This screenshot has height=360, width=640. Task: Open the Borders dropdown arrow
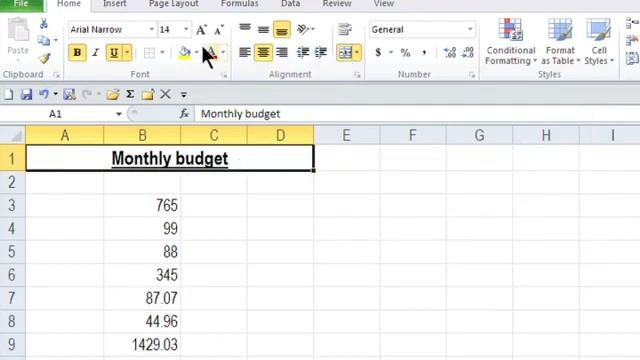point(162,53)
